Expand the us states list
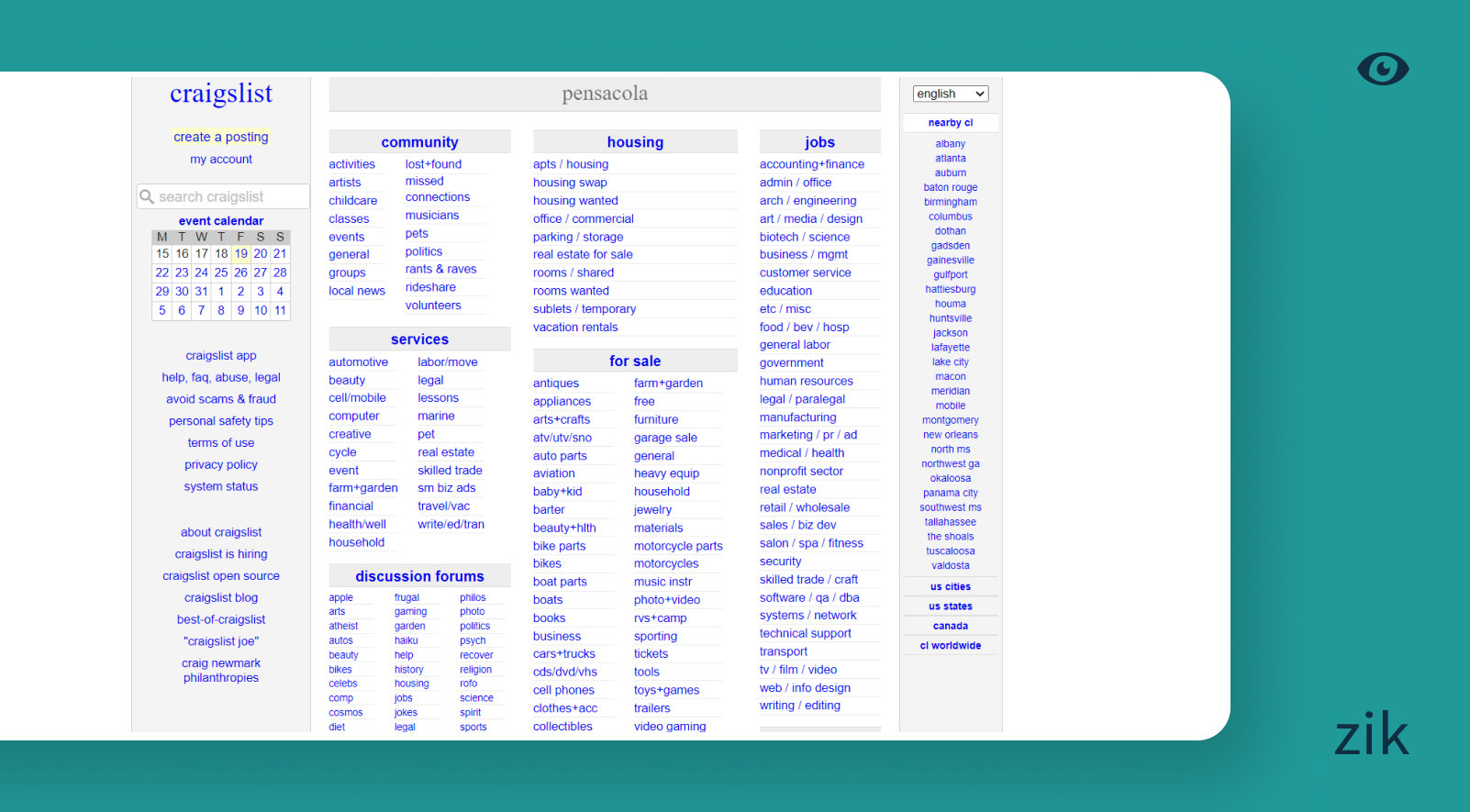Screen dimensions: 1470x812 [951, 606]
